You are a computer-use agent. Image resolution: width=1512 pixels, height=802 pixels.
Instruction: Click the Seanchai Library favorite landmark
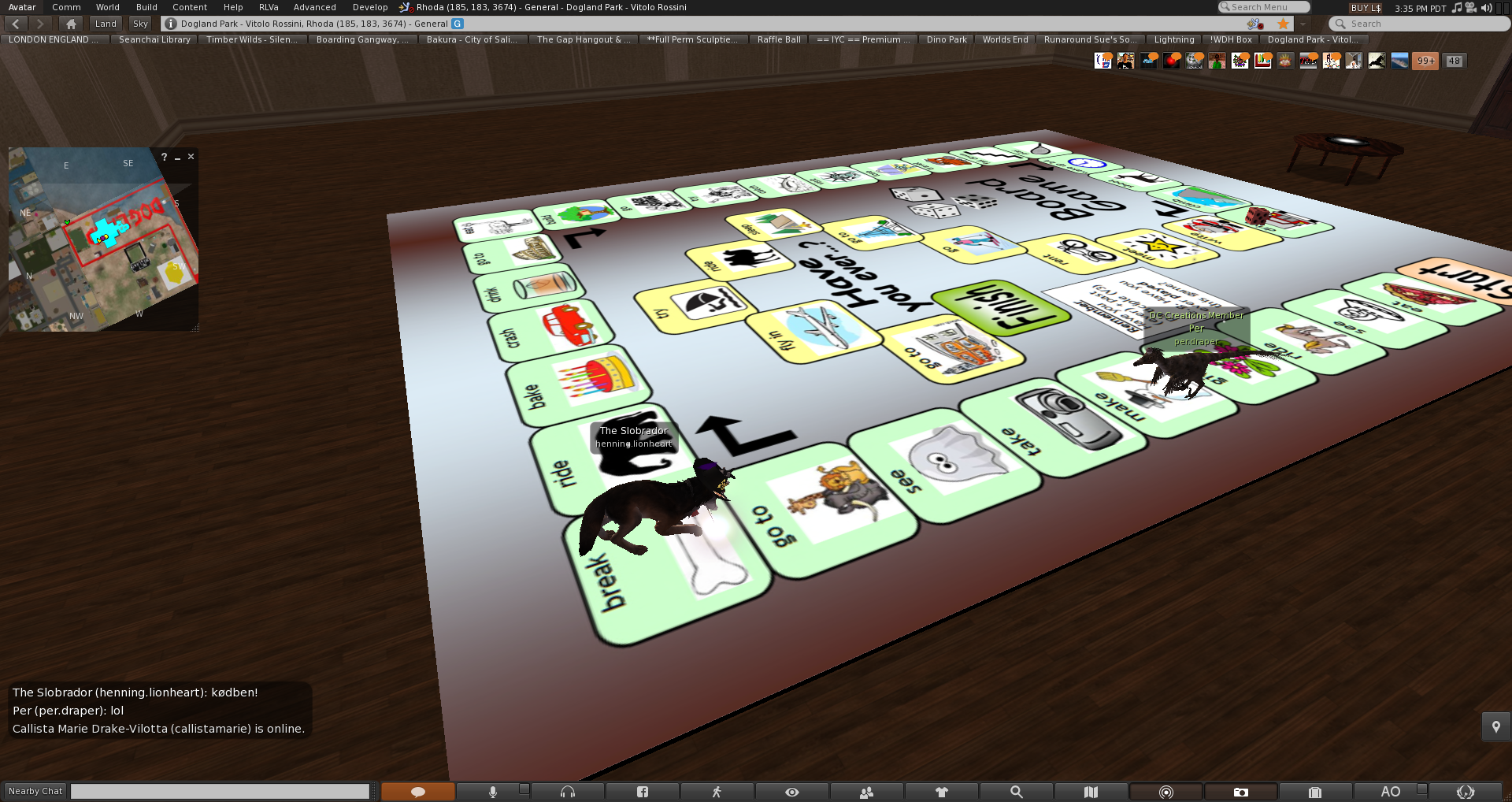[154, 39]
